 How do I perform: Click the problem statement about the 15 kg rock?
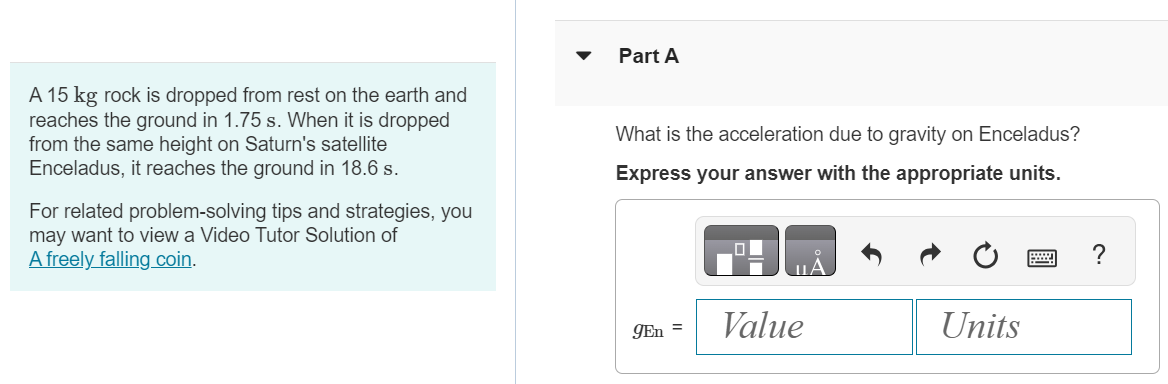[248, 132]
